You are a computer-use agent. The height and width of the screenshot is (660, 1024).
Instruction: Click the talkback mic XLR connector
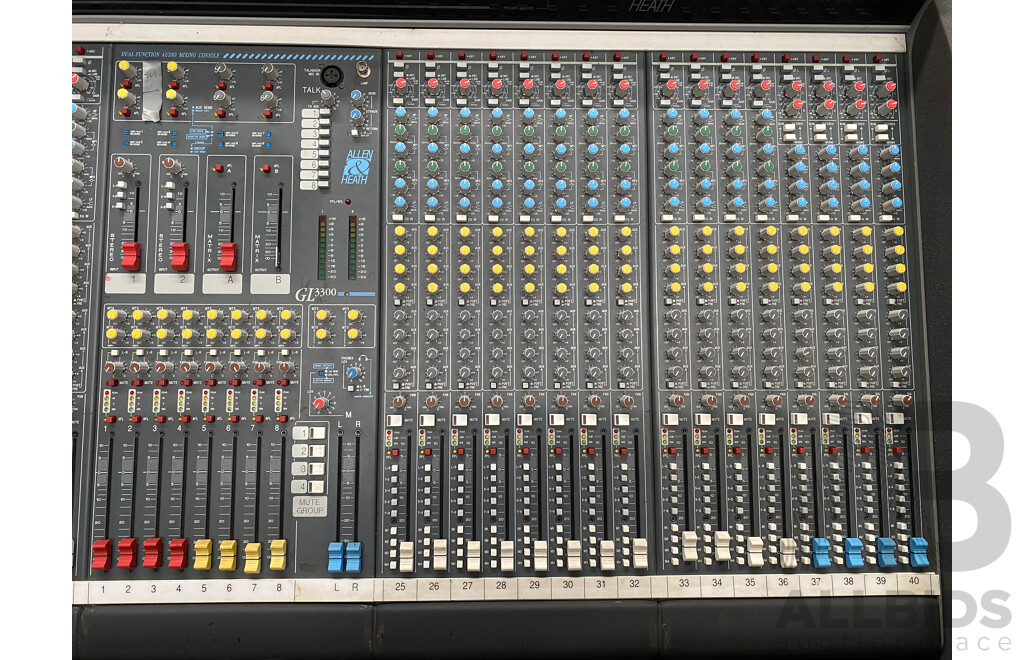pos(332,74)
